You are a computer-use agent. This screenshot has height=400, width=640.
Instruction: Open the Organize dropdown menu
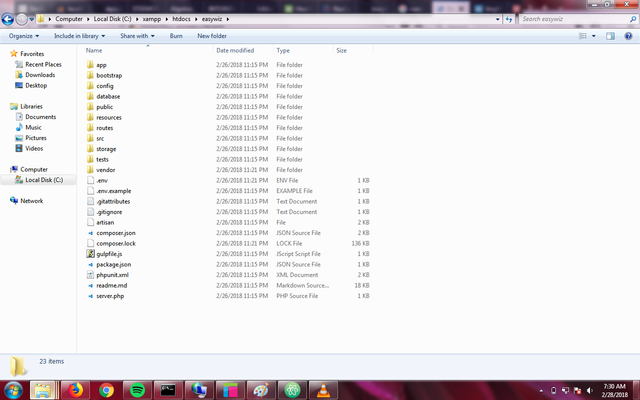click(x=24, y=36)
